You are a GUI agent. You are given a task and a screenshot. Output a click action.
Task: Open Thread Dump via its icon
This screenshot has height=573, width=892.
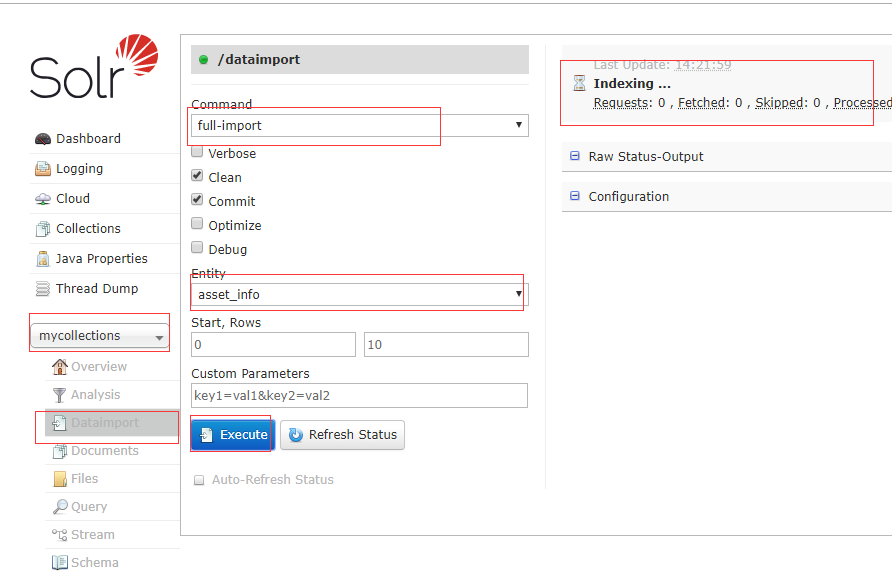[42, 289]
